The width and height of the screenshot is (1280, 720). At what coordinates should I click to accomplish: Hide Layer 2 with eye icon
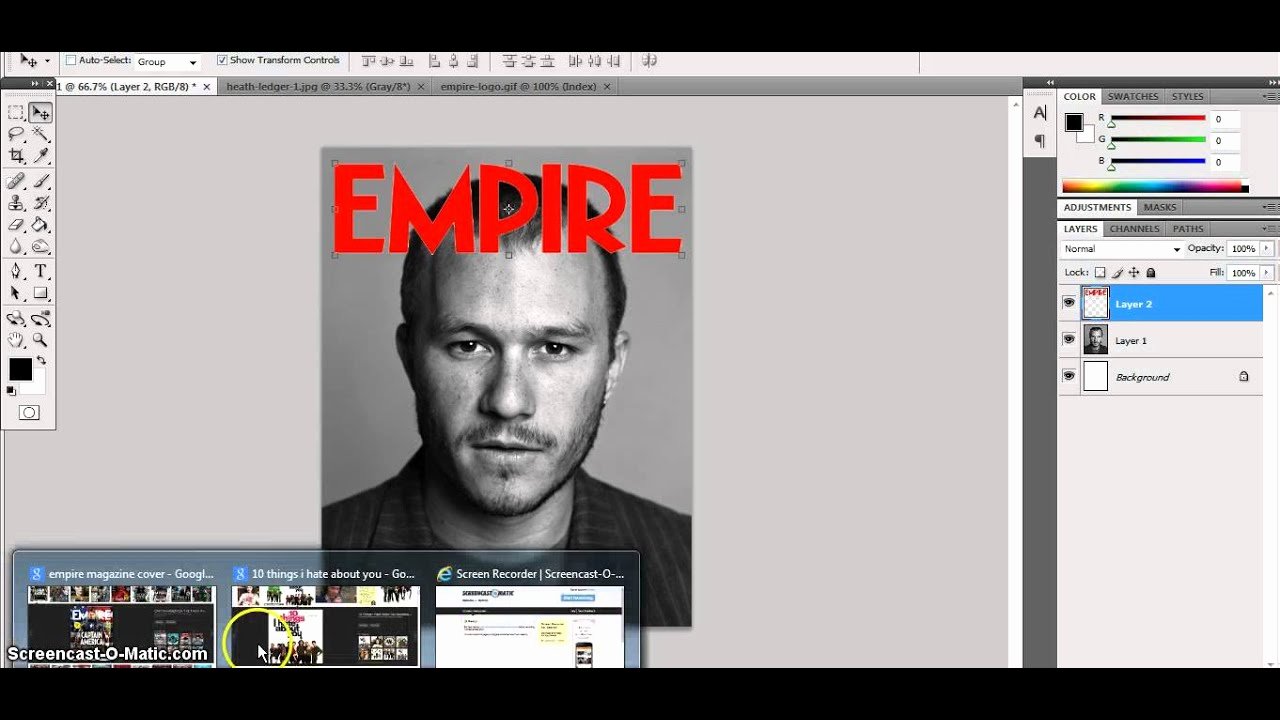pyautogui.click(x=1069, y=303)
